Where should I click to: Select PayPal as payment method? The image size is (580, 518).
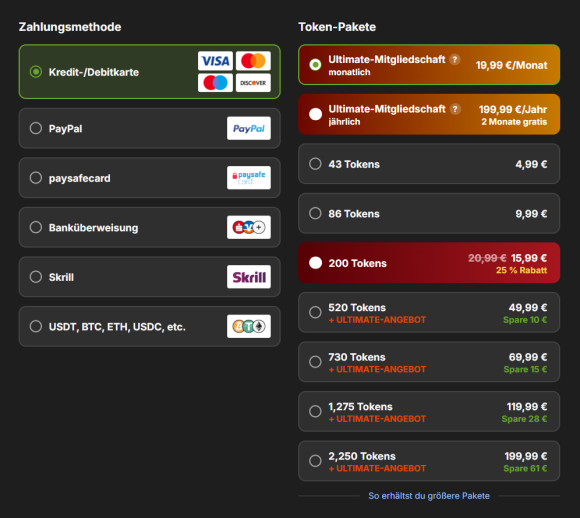pos(149,128)
